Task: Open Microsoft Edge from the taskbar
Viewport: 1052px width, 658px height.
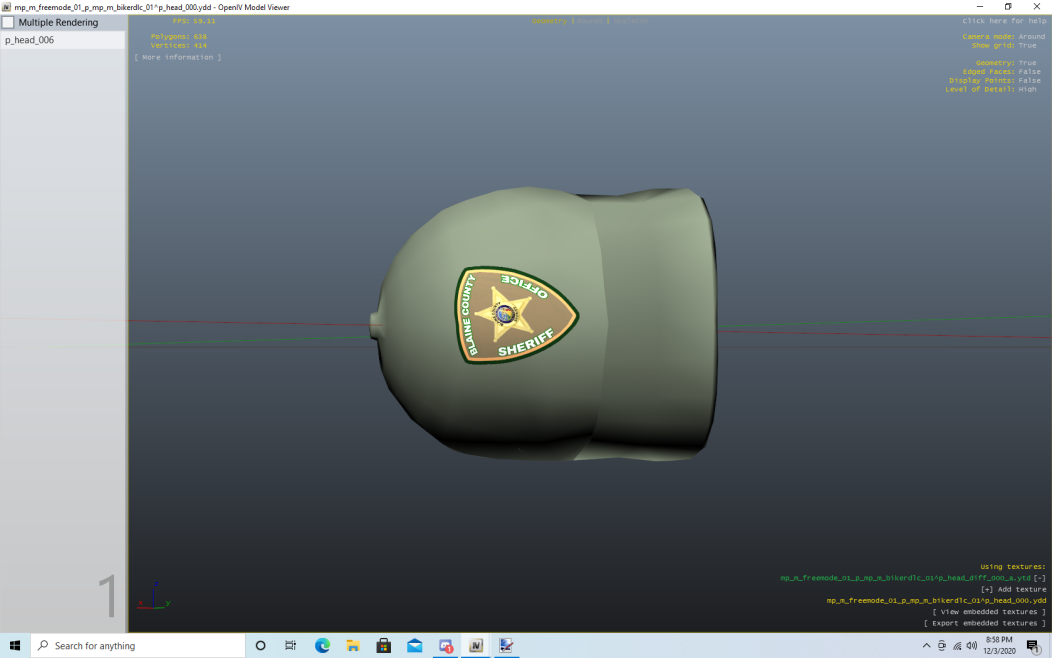Action: point(322,646)
